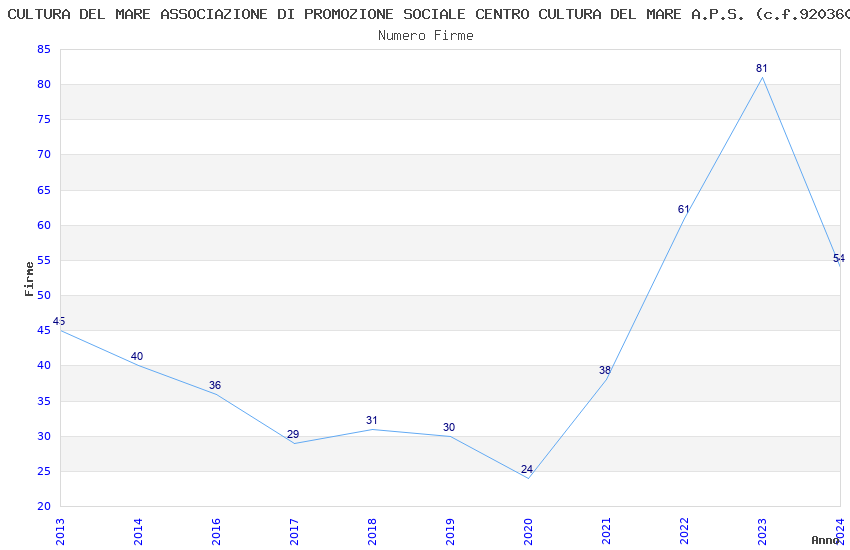Click the data label 24 at 2020

(527, 469)
